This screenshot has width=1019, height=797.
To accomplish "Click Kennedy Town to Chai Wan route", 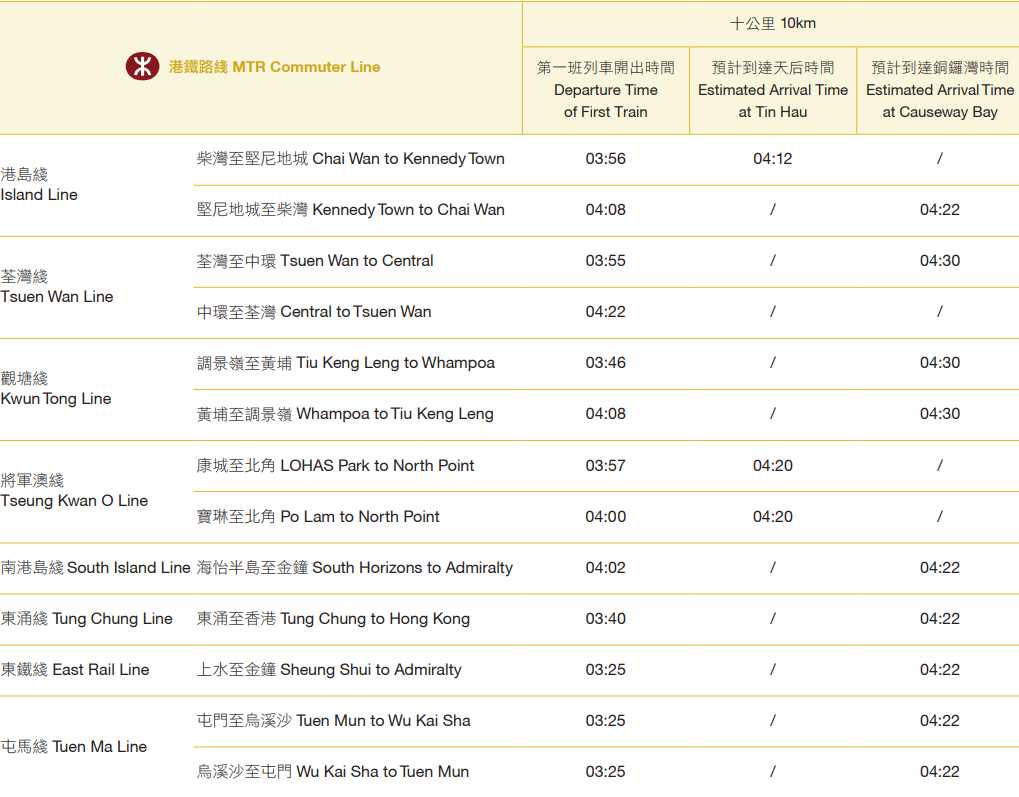I will [351, 210].
